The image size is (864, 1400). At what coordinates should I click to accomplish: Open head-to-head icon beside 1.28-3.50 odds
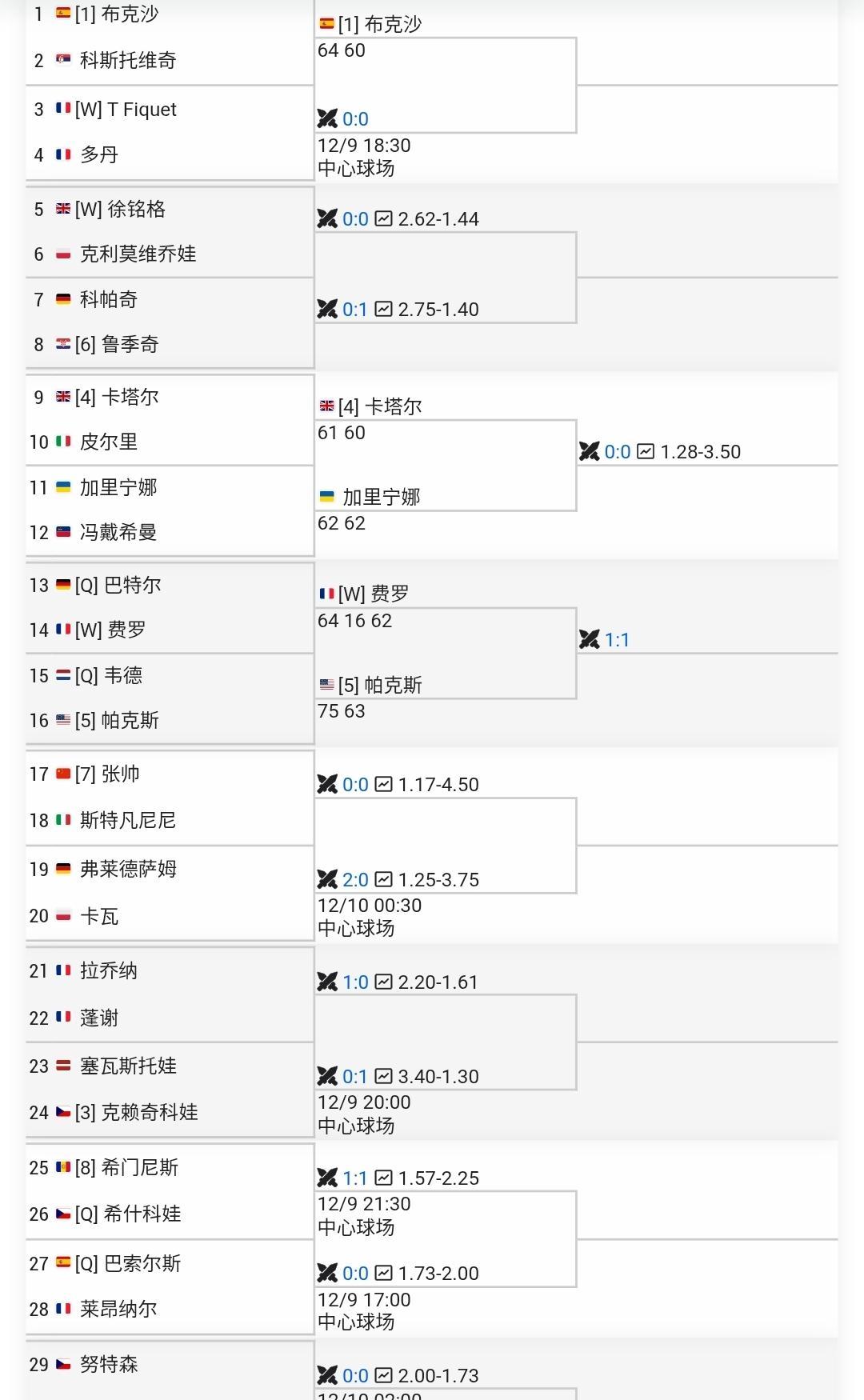pyautogui.click(x=590, y=451)
